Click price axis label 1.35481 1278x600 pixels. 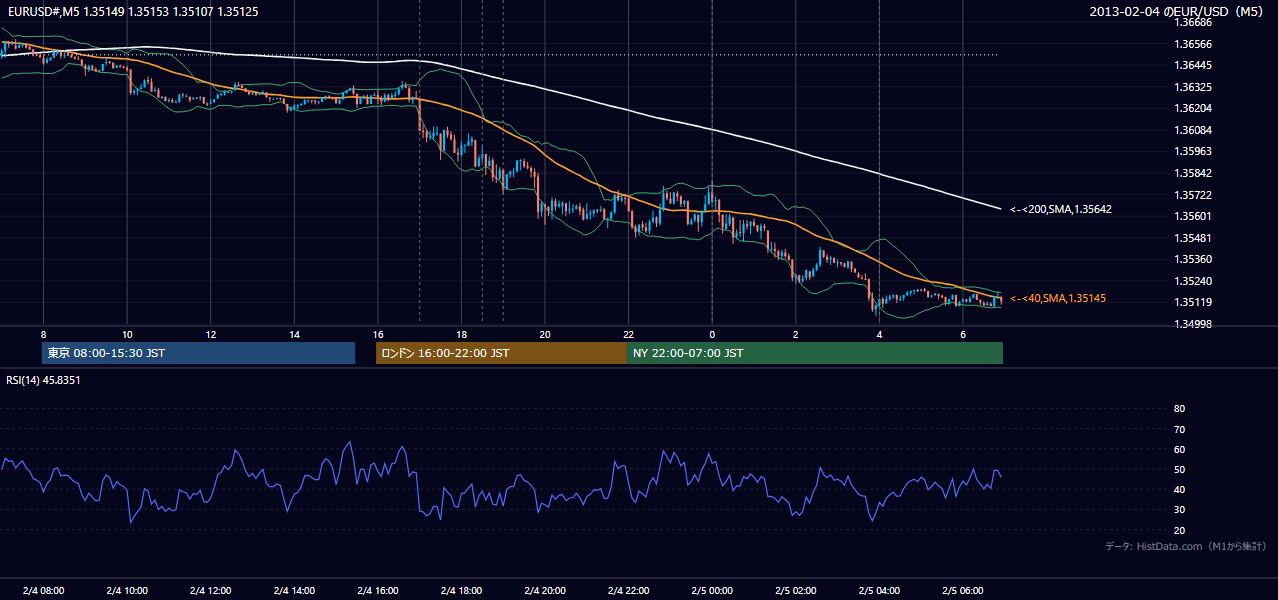(1194, 238)
